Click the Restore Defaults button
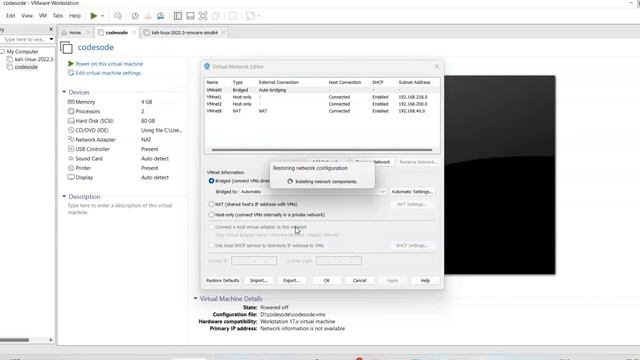 tap(222, 281)
